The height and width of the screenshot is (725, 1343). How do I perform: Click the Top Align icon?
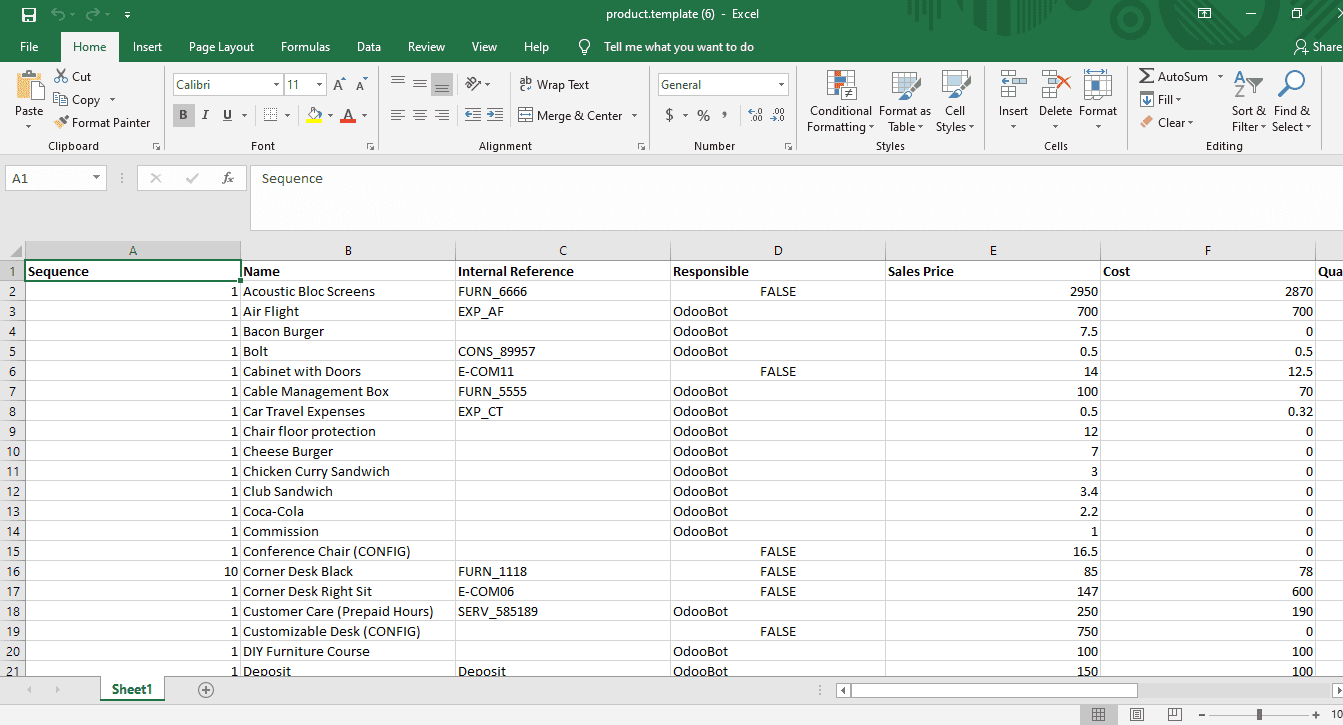[x=398, y=84]
